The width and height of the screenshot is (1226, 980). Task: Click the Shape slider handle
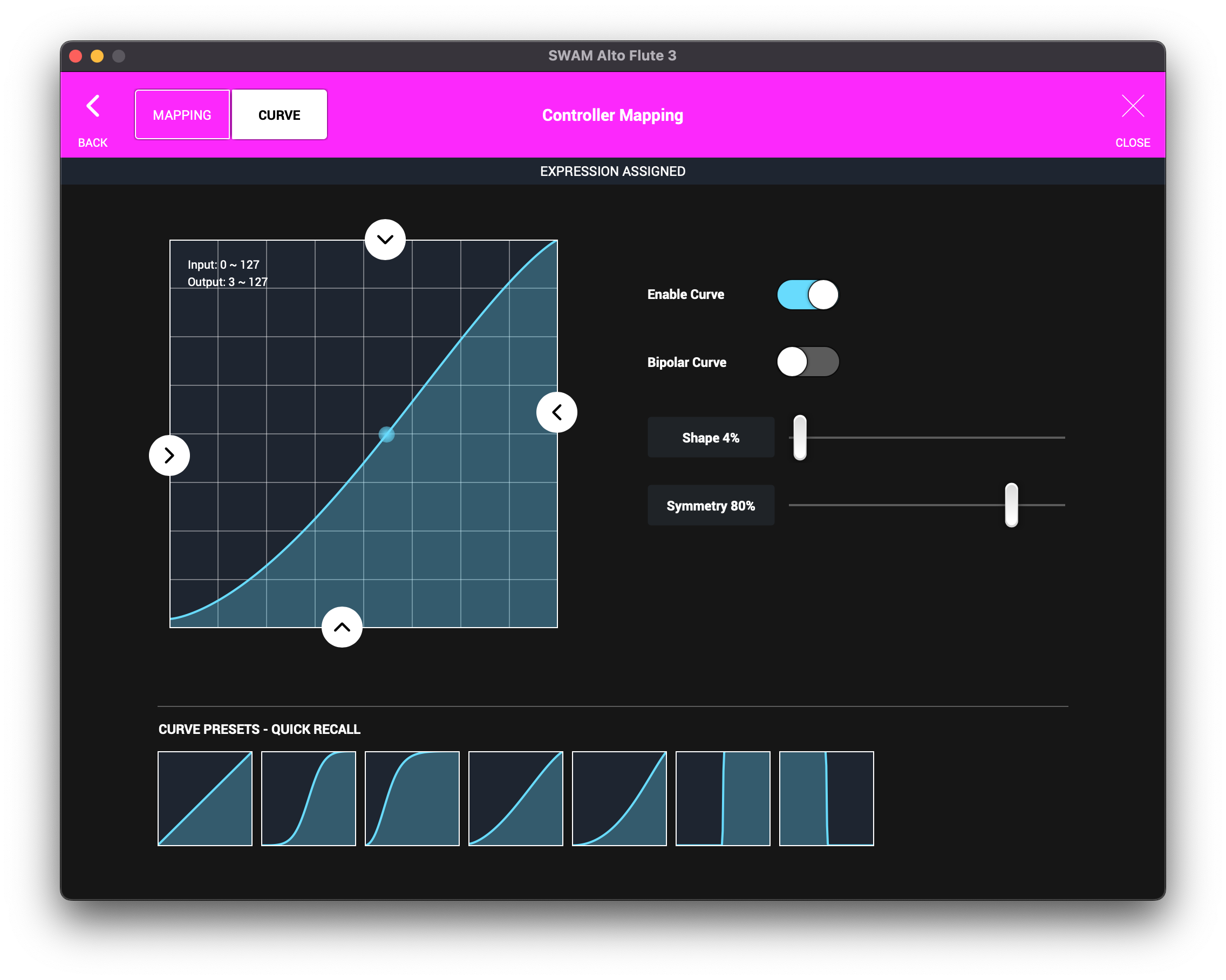coord(800,438)
